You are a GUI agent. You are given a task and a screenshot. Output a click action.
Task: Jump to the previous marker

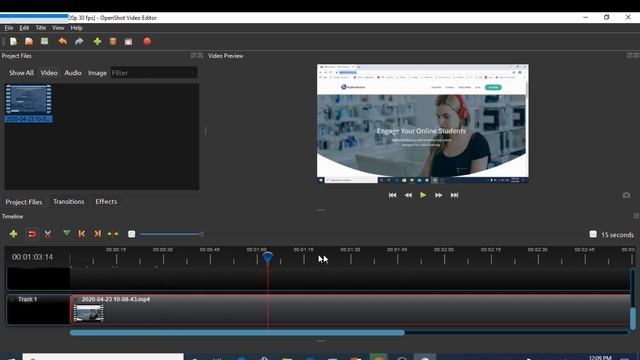tap(82, 234)
